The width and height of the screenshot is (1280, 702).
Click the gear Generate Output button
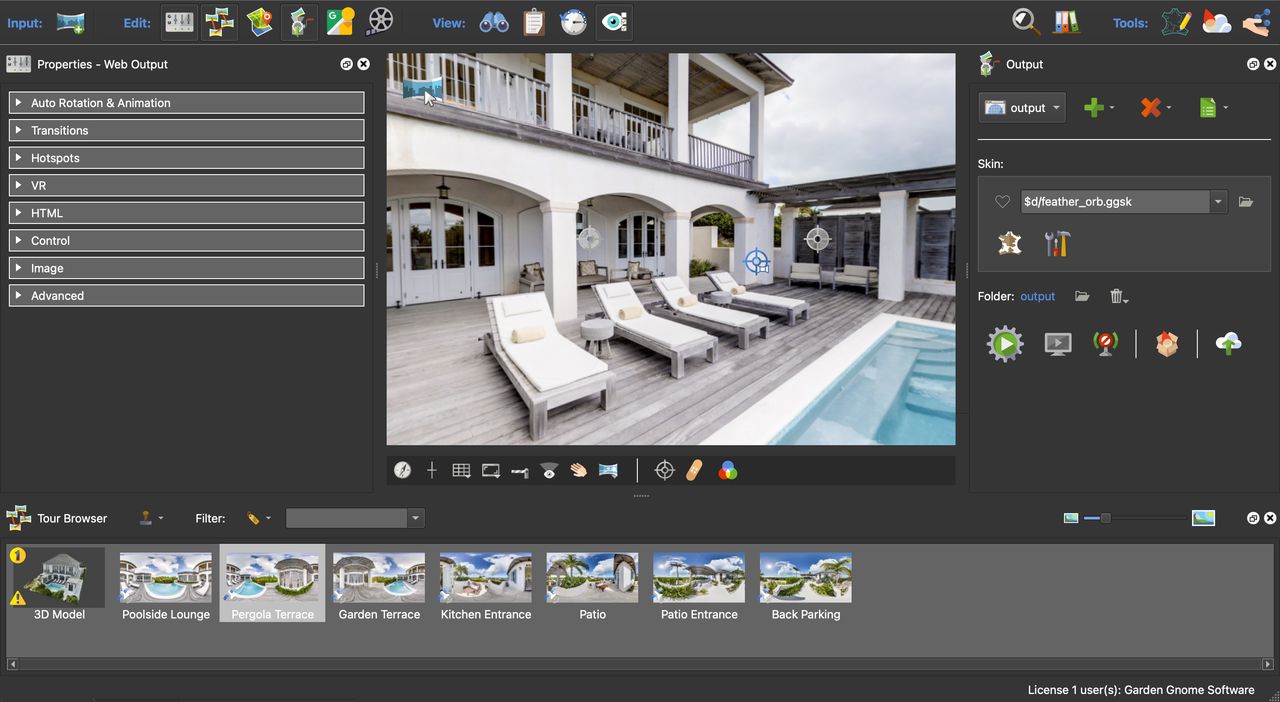click(x=1005, y=344)
